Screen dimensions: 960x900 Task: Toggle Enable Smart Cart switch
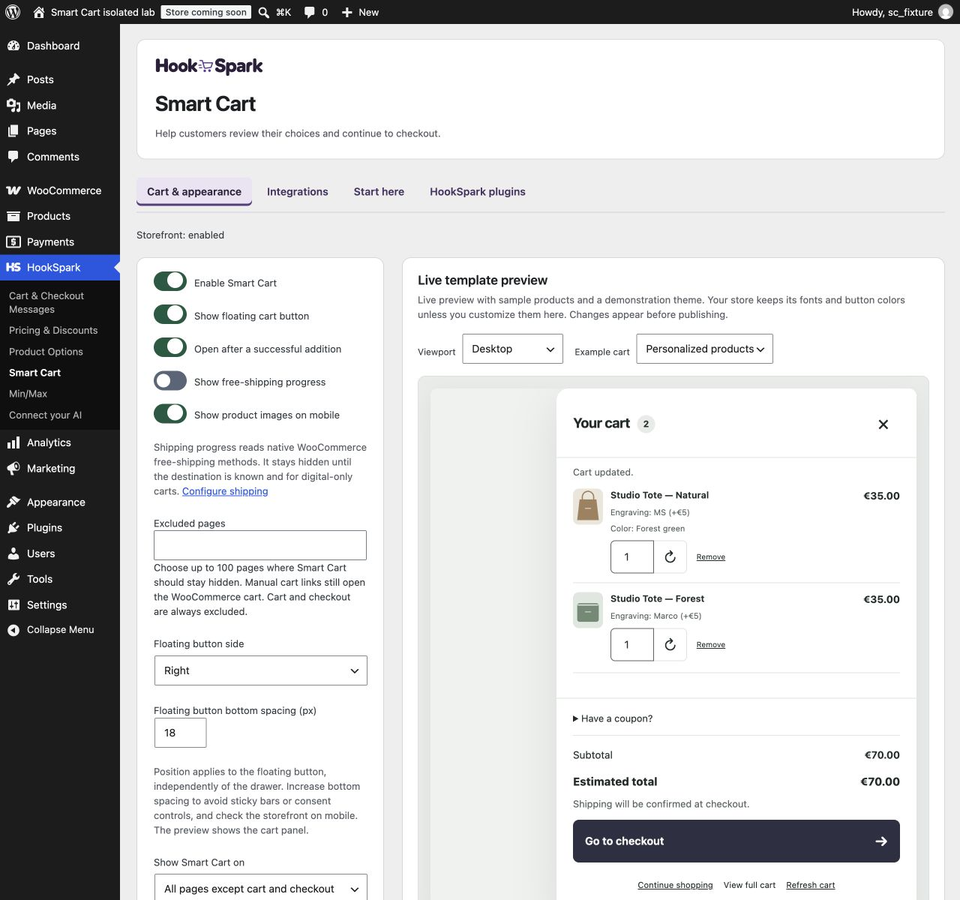click(170, 282)
